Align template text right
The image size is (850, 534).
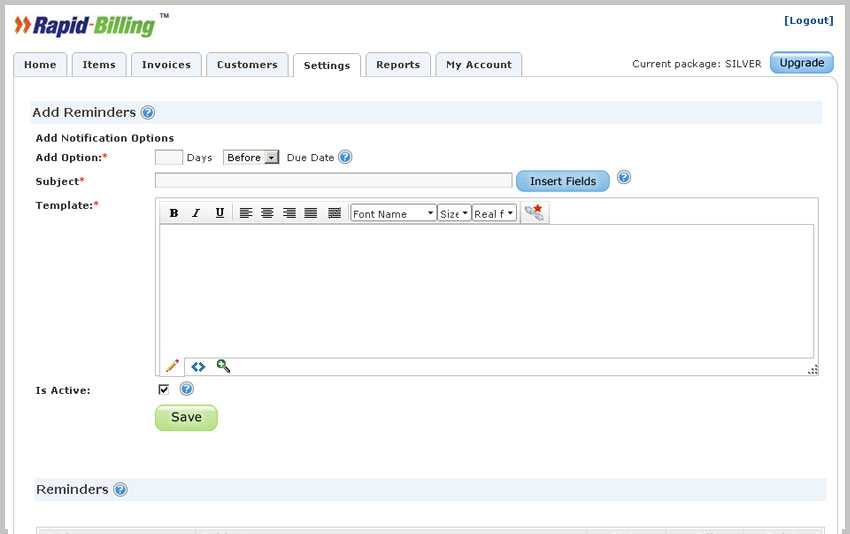[x=289, y=213]
